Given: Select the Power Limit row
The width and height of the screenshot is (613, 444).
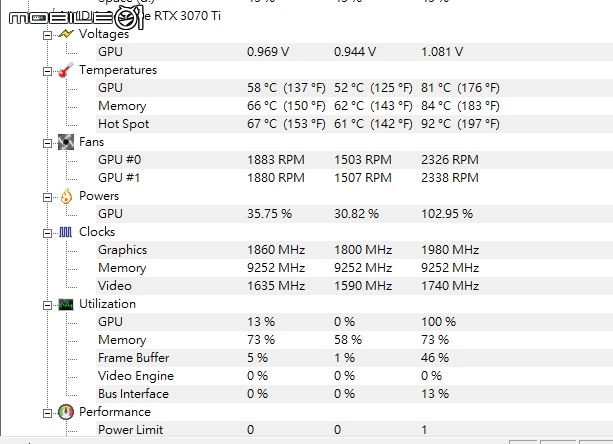Looking at the screenshot, I should [354, 429].
